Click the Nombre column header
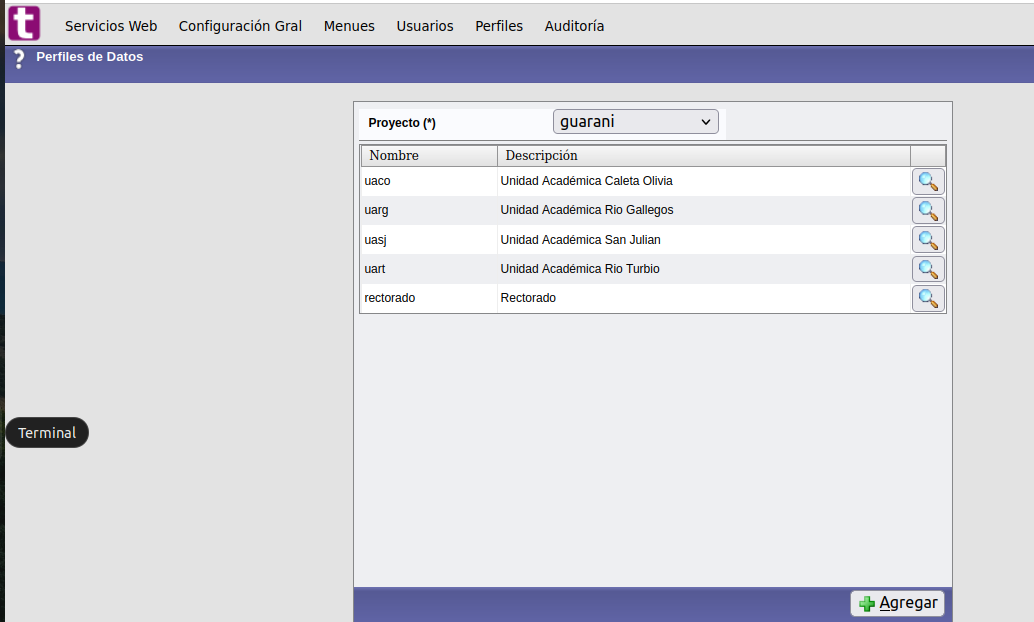 click(394, 156)
